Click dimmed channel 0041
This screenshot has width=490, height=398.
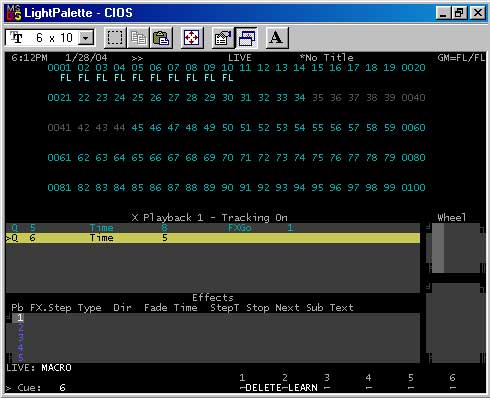coord(59,128)
